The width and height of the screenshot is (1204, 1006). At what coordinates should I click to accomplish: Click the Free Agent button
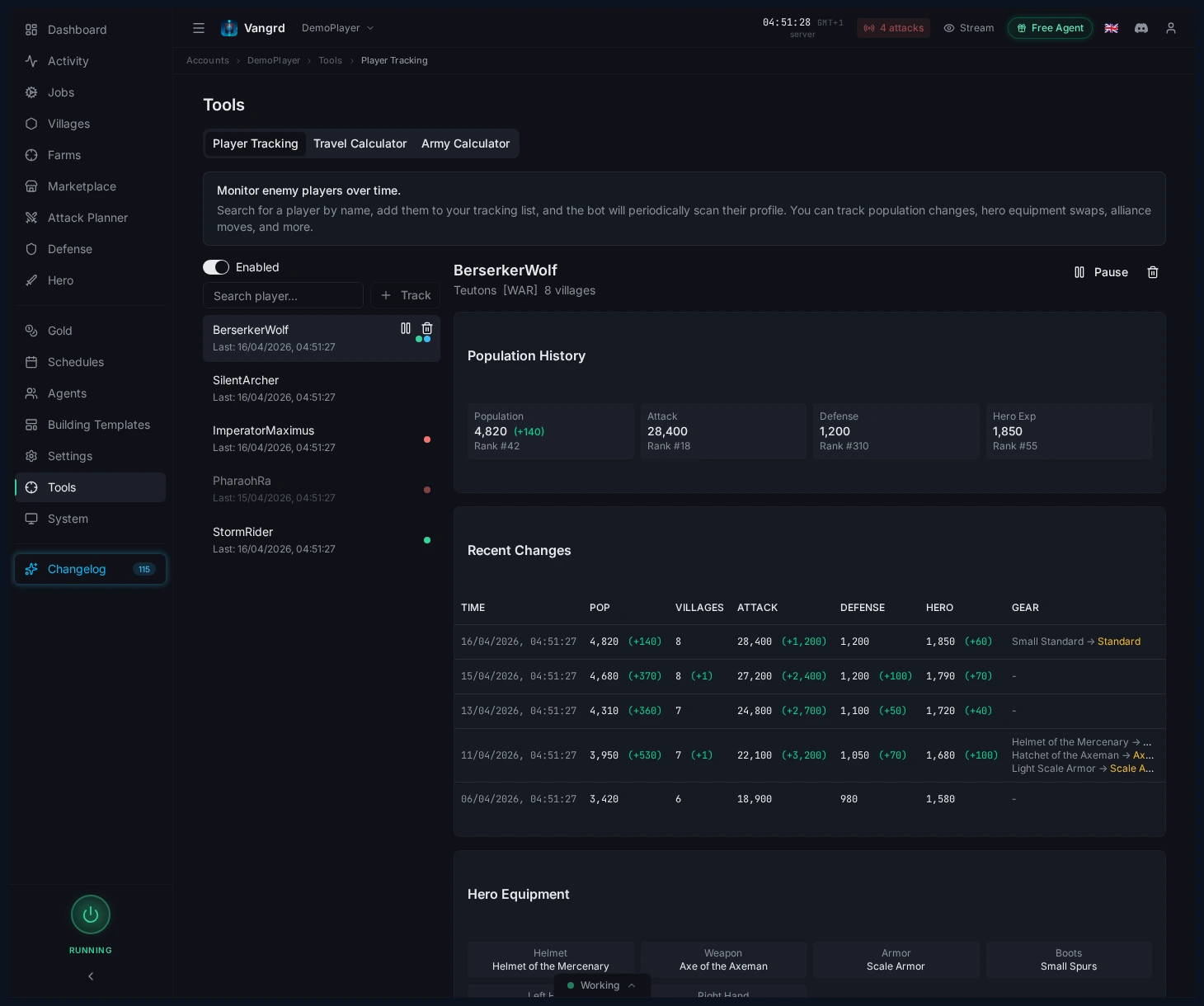[x=1050, y=28]
